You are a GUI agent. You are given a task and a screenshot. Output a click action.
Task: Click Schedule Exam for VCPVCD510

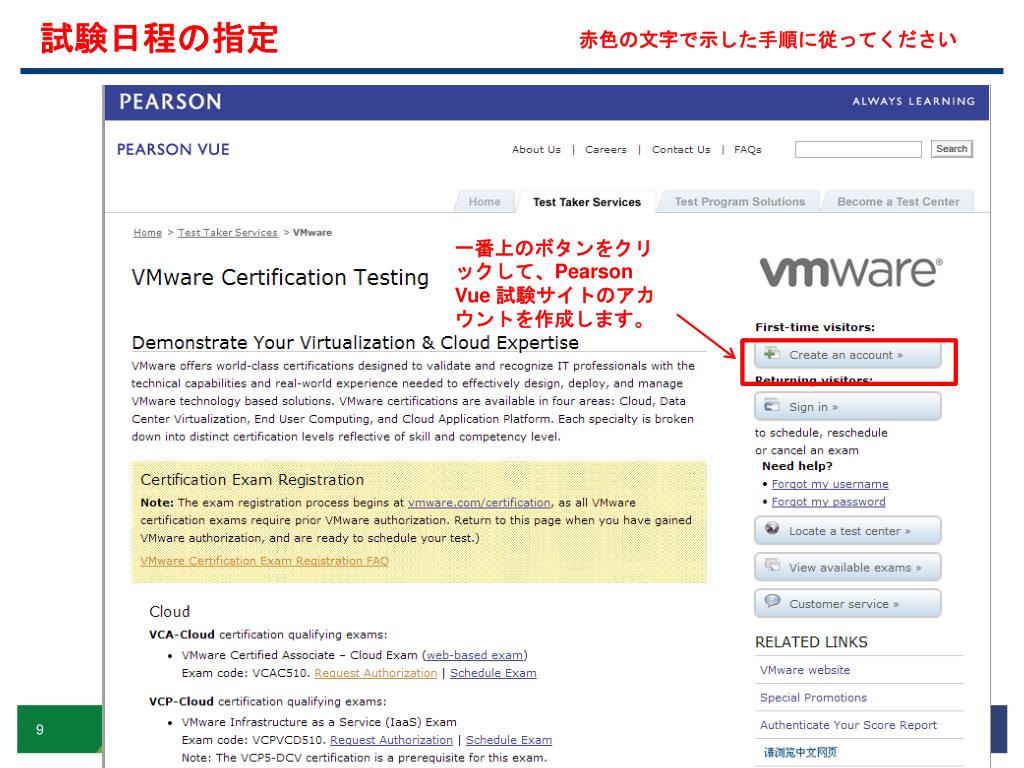509,740
